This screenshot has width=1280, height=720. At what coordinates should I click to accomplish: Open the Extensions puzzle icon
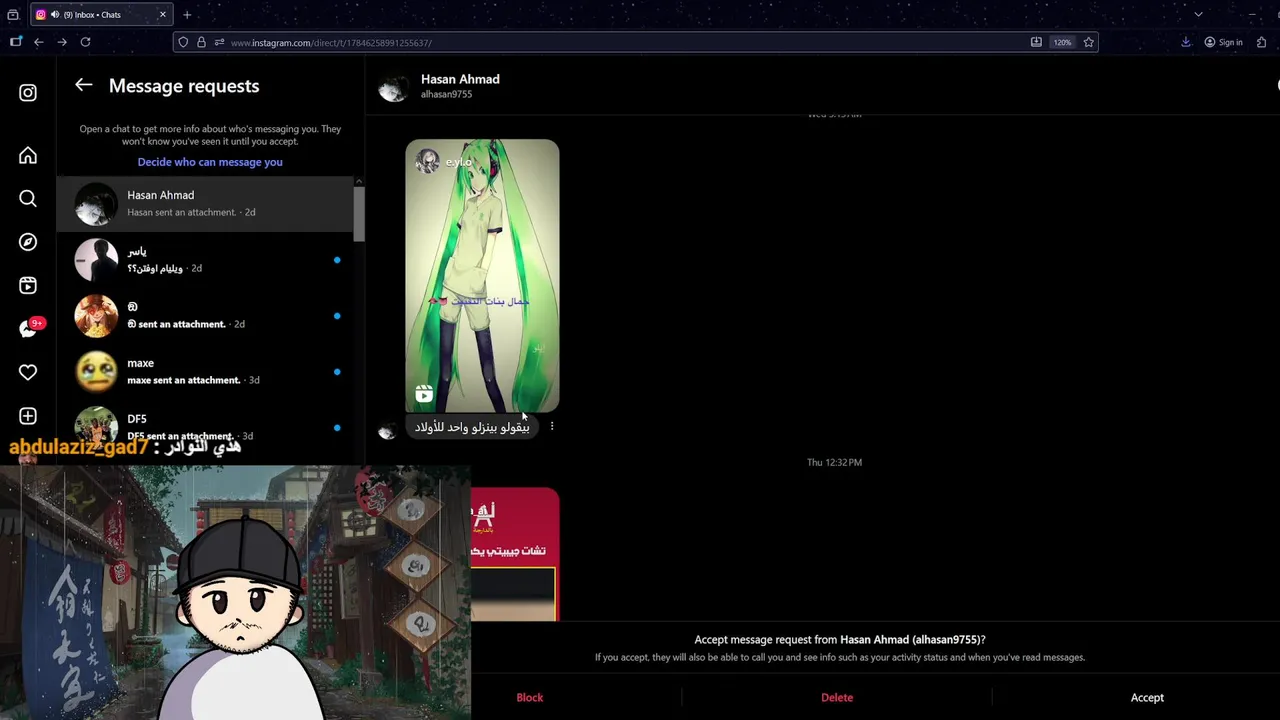tap(1261, 42)
